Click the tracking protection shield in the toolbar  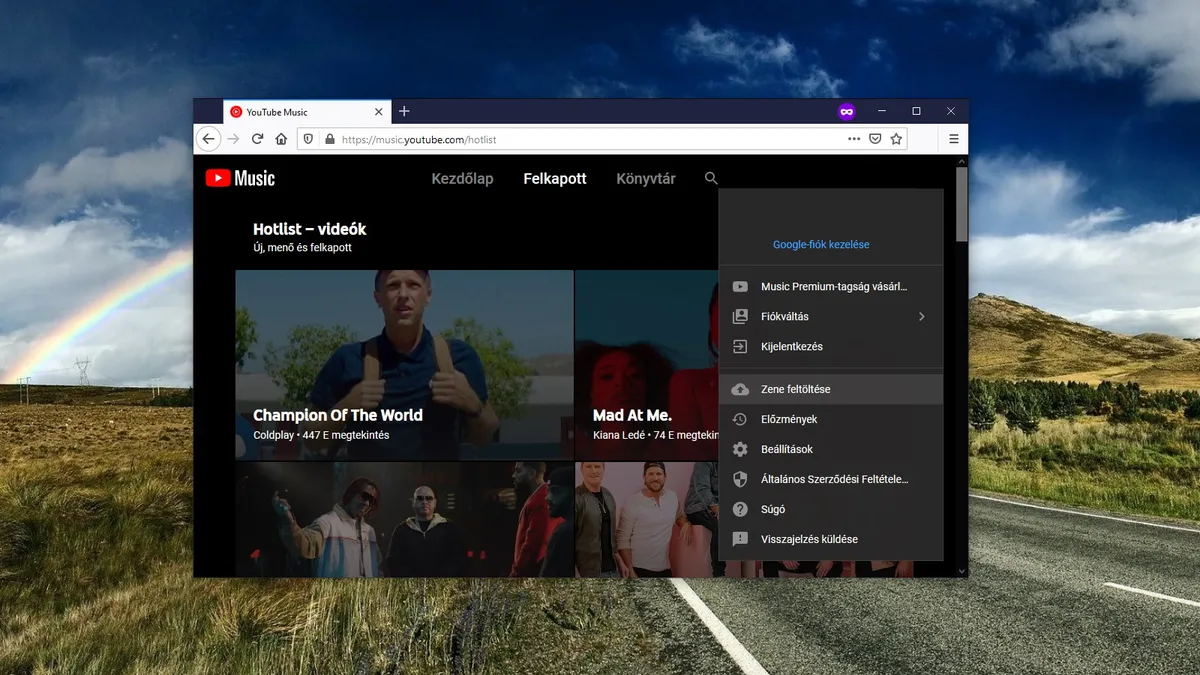coord(310,139)
